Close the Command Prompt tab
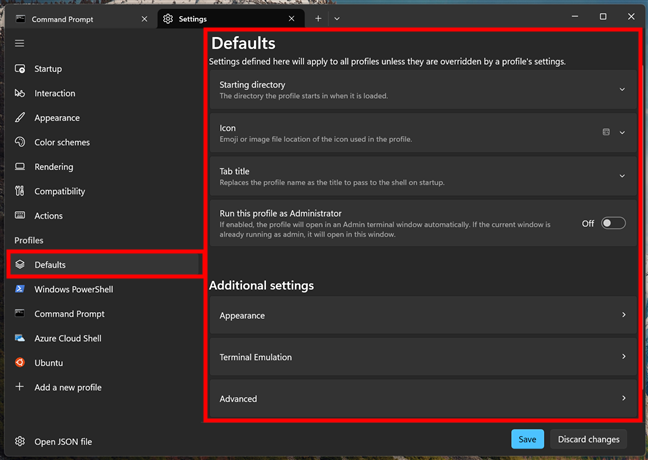This screenshot has width=648, height=460. click(x=144, y=19)
